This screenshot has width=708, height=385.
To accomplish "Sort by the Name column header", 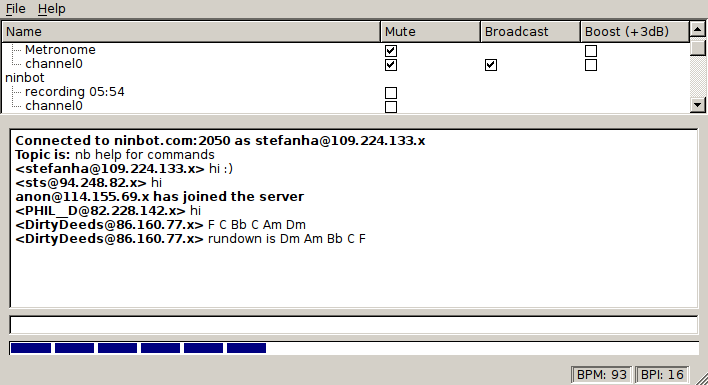I will click(x=191, y=32).
